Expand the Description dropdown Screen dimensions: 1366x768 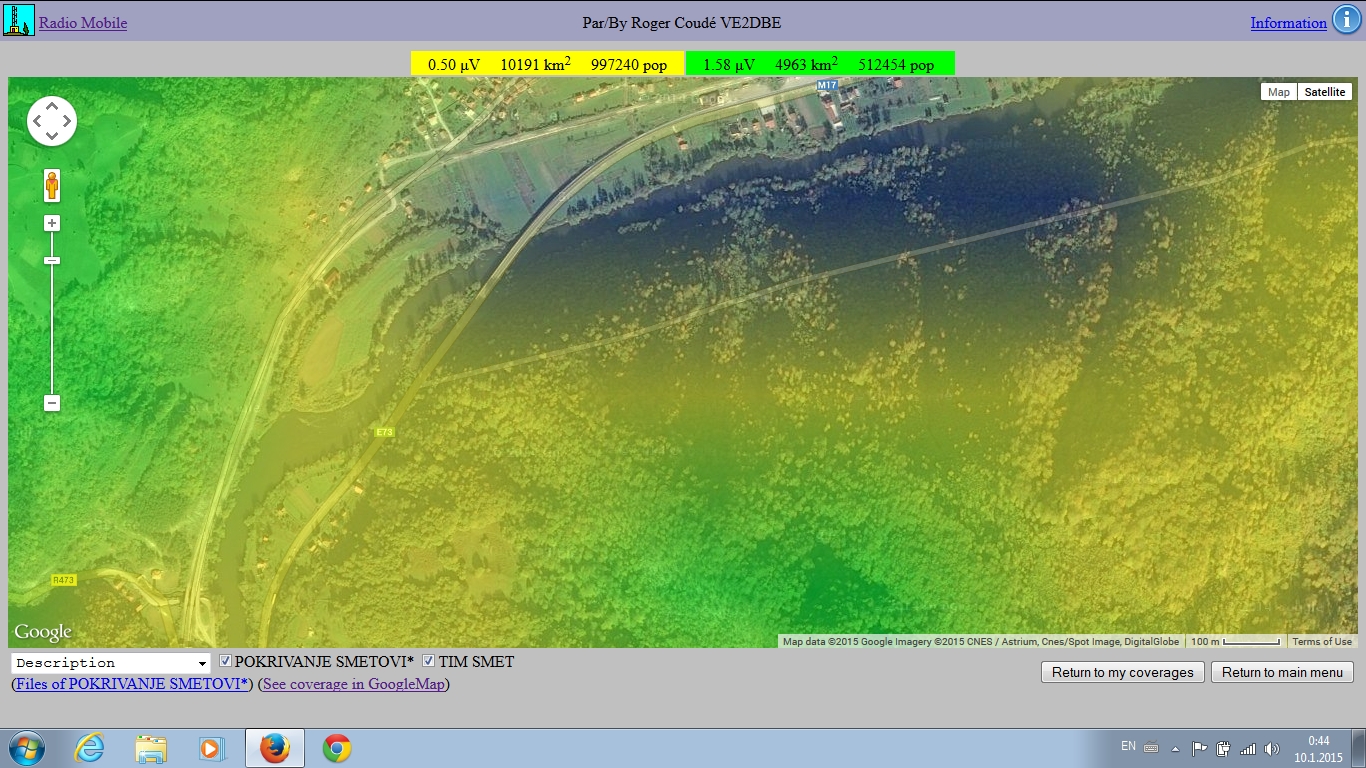(111, 663)
